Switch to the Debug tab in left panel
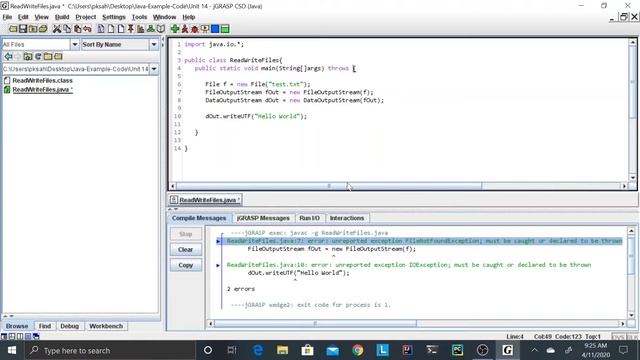The width and height of the screenshot is (640, 360). pyautogui.click(x=69, y=326)
